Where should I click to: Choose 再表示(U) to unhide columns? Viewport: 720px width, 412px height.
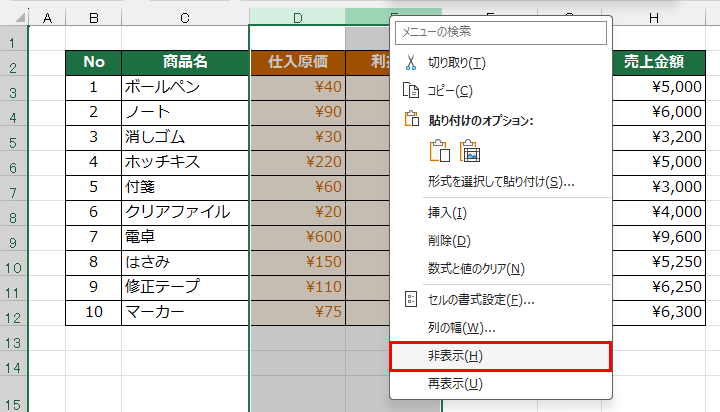click(x=501, y=384)
